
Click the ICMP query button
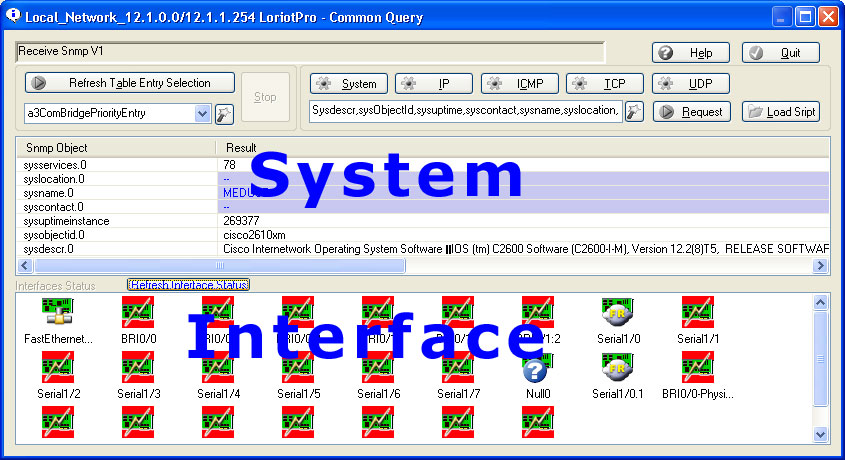point(520,83)
